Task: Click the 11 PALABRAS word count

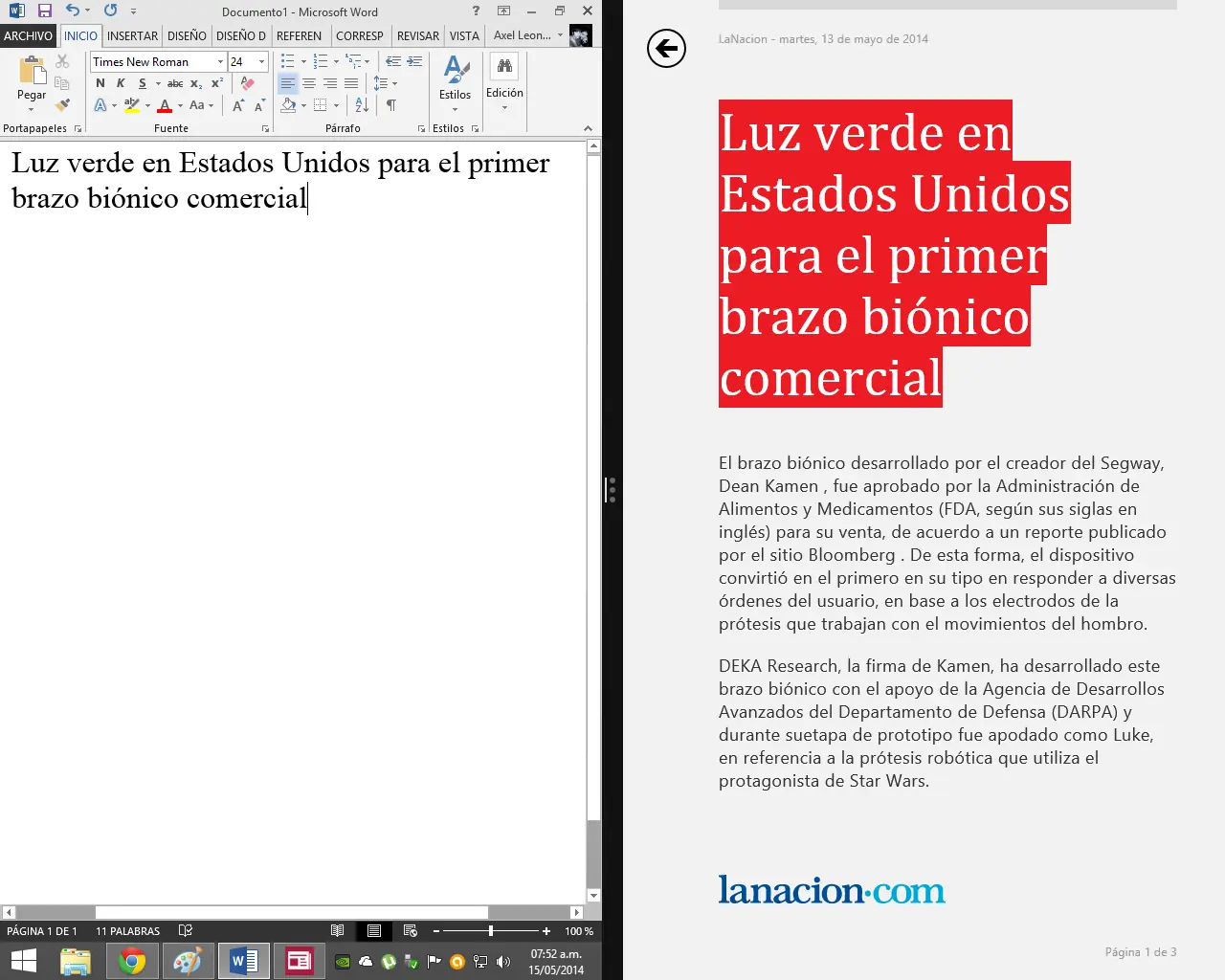Action: (x=128, y=930)
